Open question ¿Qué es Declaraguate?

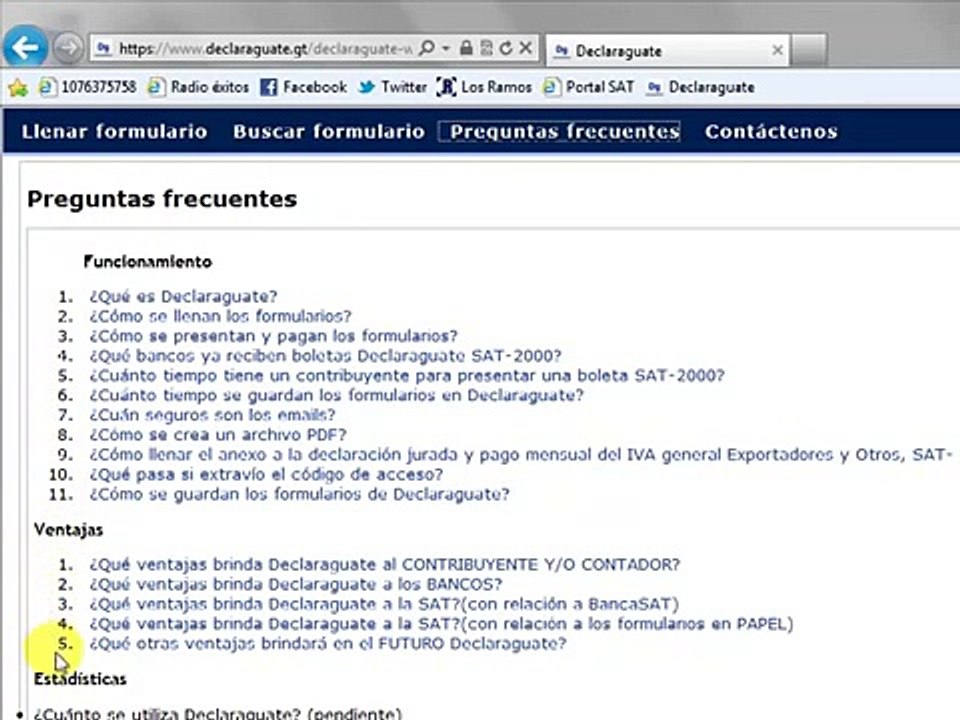pos(183,296)
